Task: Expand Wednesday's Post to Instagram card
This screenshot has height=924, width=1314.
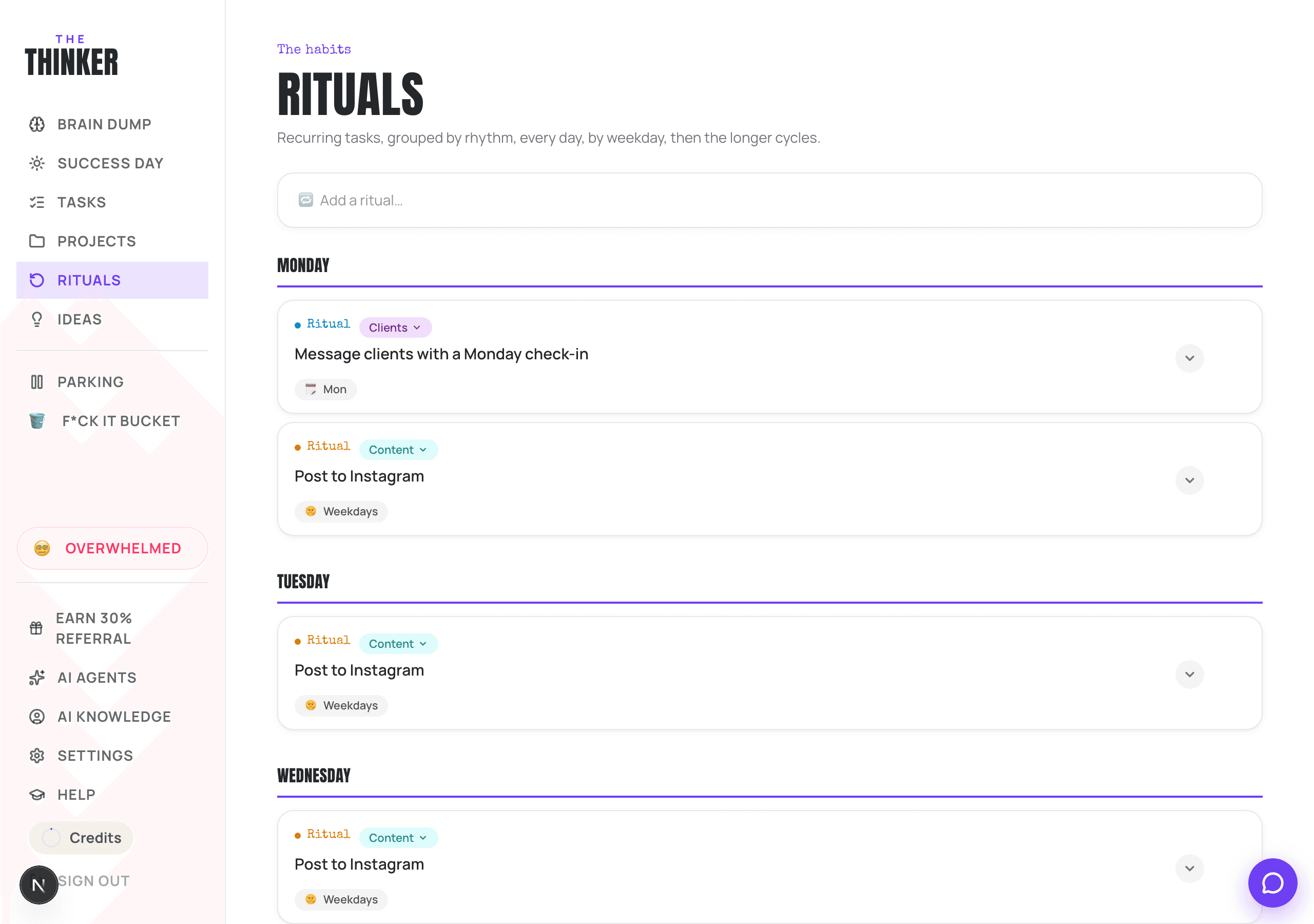Action: 1189,869
